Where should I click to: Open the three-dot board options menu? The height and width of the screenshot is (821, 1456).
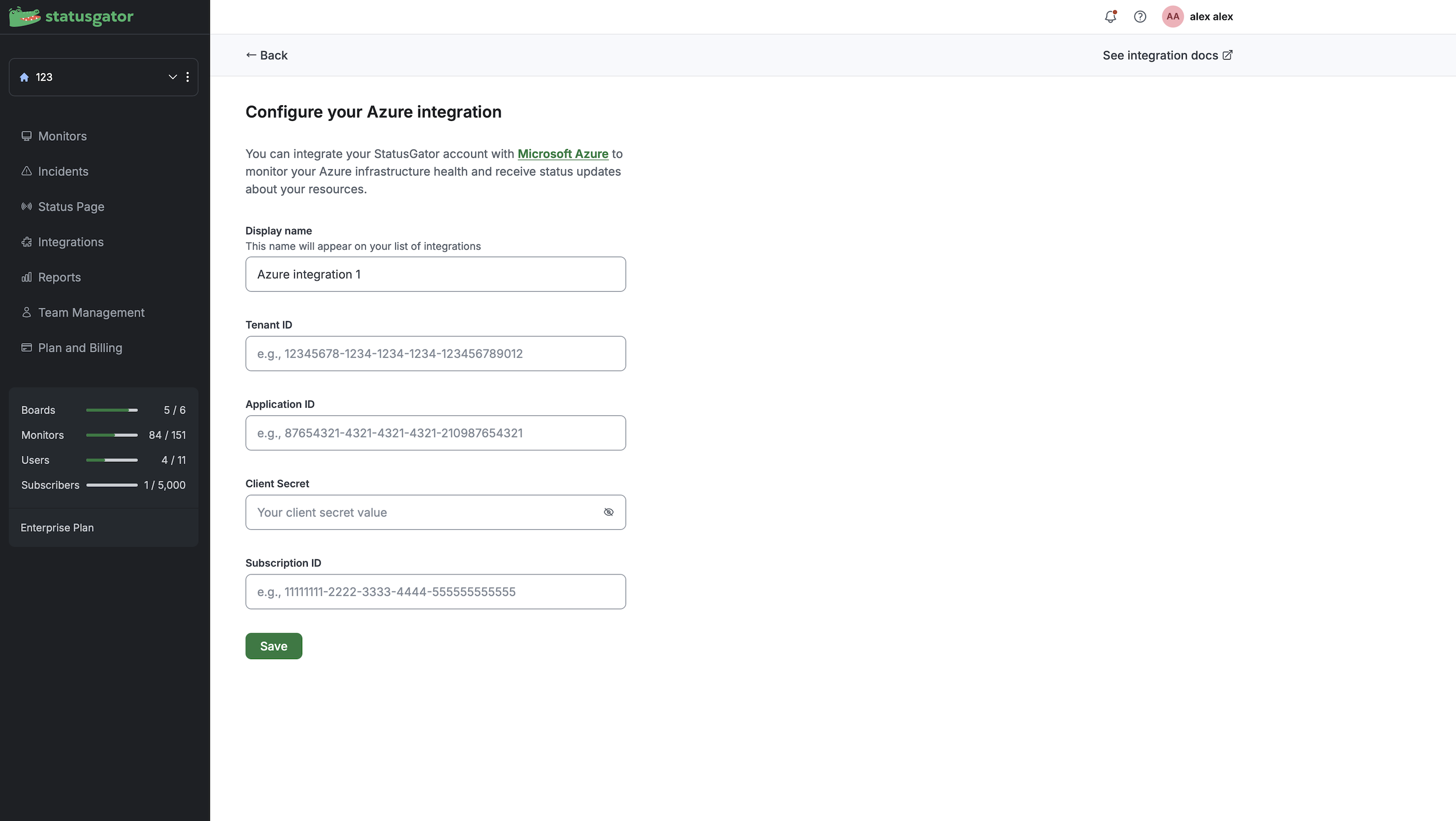click(x=188, y=77)
